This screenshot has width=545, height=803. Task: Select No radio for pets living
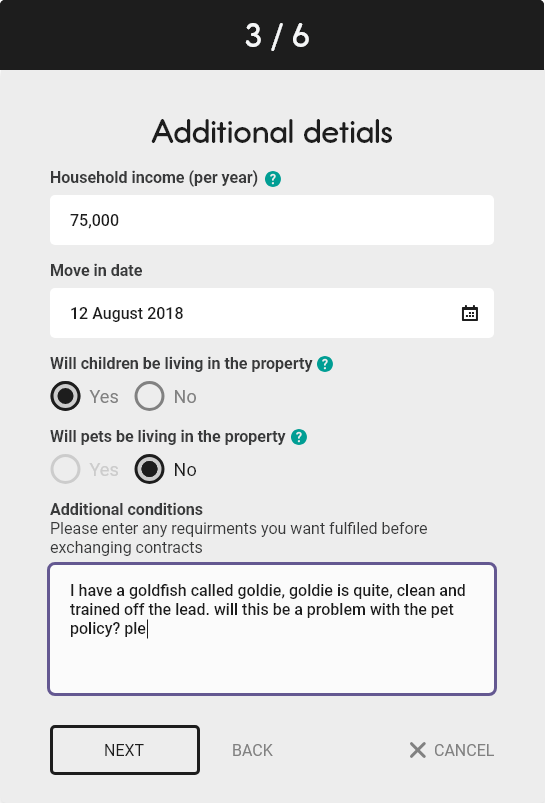149,469
